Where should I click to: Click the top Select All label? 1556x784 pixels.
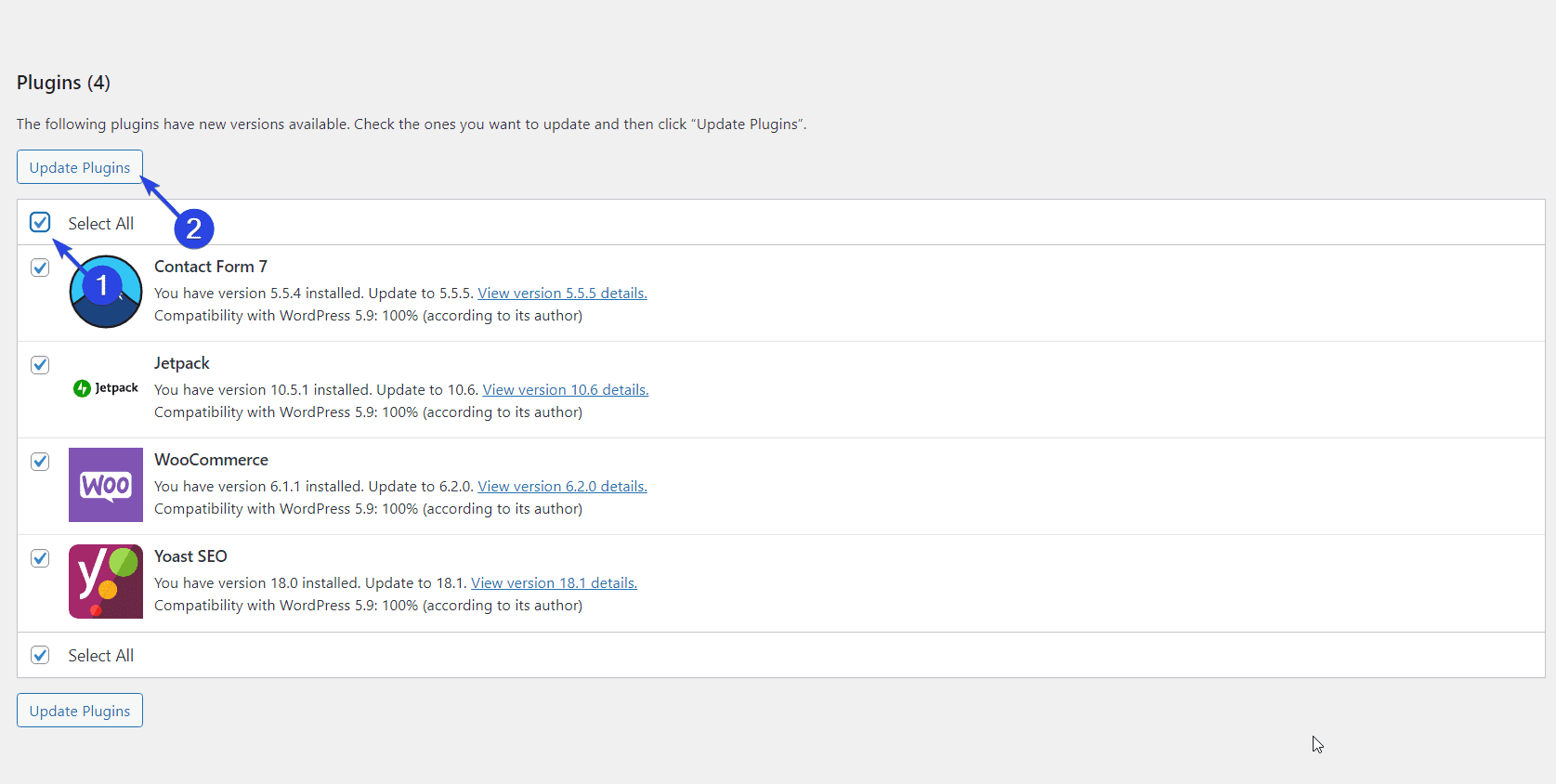(100, 224)
